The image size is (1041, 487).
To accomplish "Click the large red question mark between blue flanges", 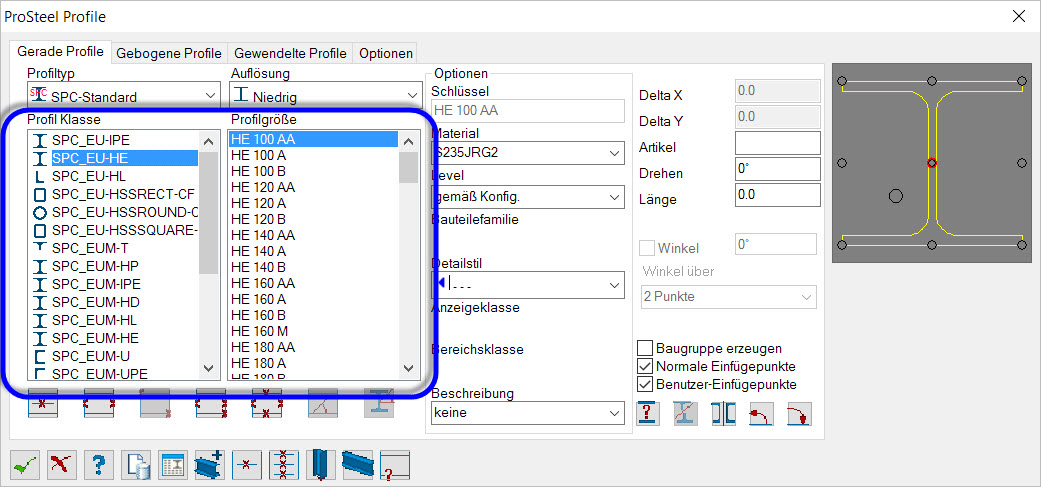I will (x=649, y=413).
